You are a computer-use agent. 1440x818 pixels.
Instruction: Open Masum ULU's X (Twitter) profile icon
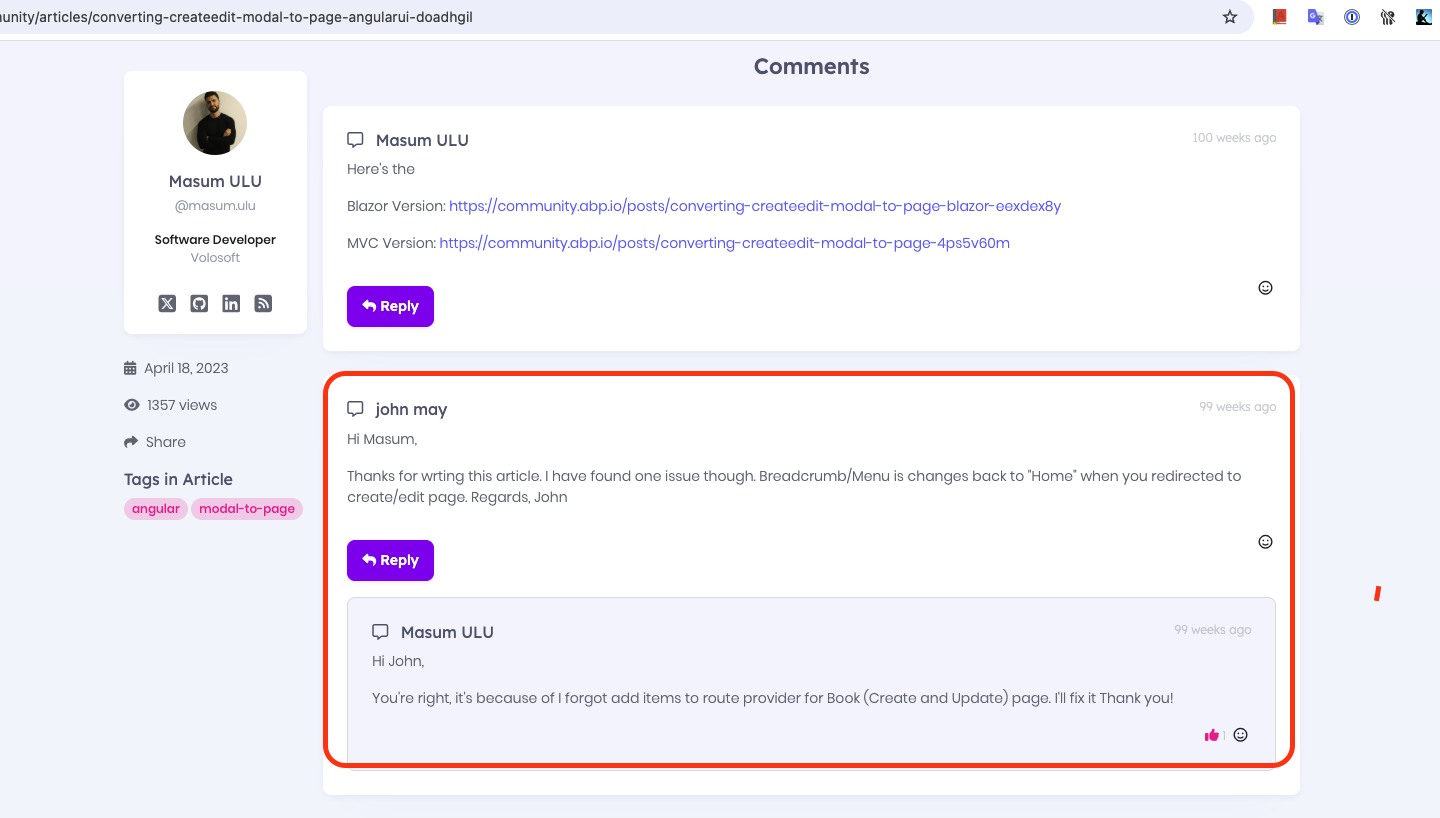[167, 304]
